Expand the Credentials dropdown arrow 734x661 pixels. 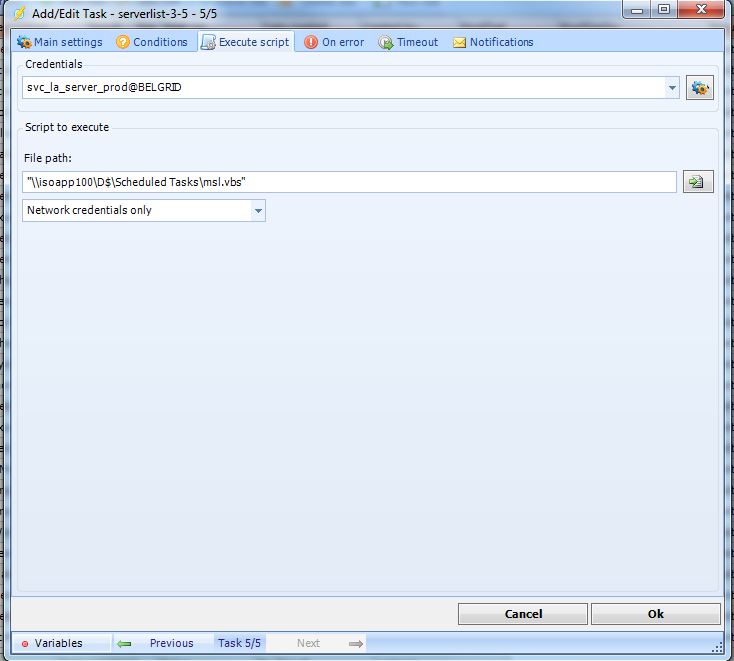[672, 88]
